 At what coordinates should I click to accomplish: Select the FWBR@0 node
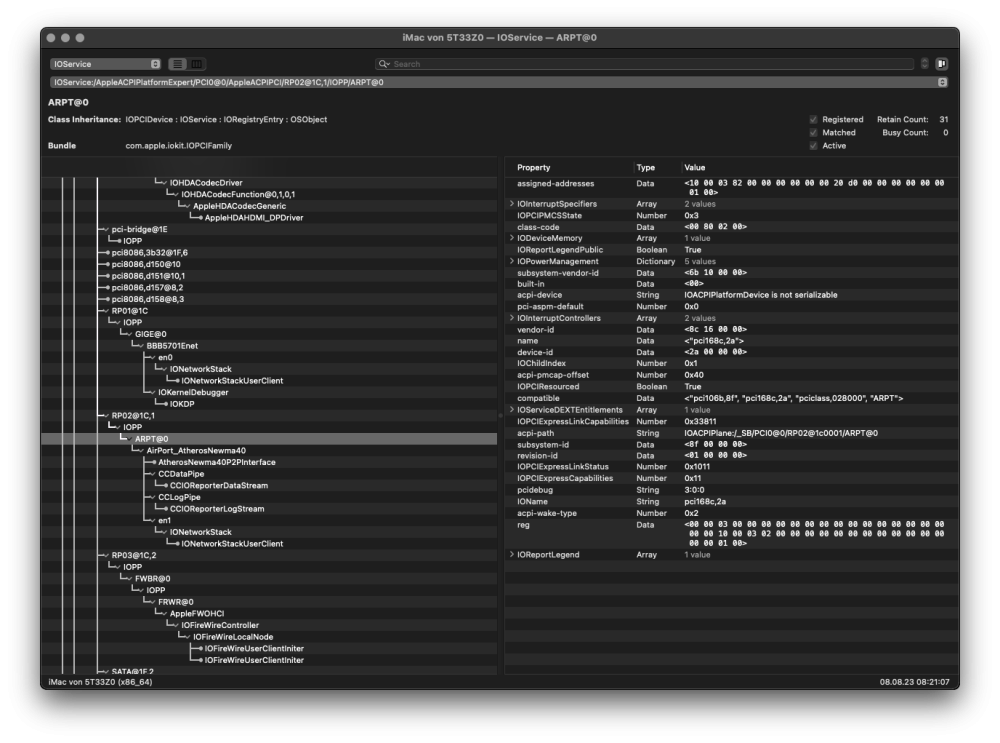[152, 579]
